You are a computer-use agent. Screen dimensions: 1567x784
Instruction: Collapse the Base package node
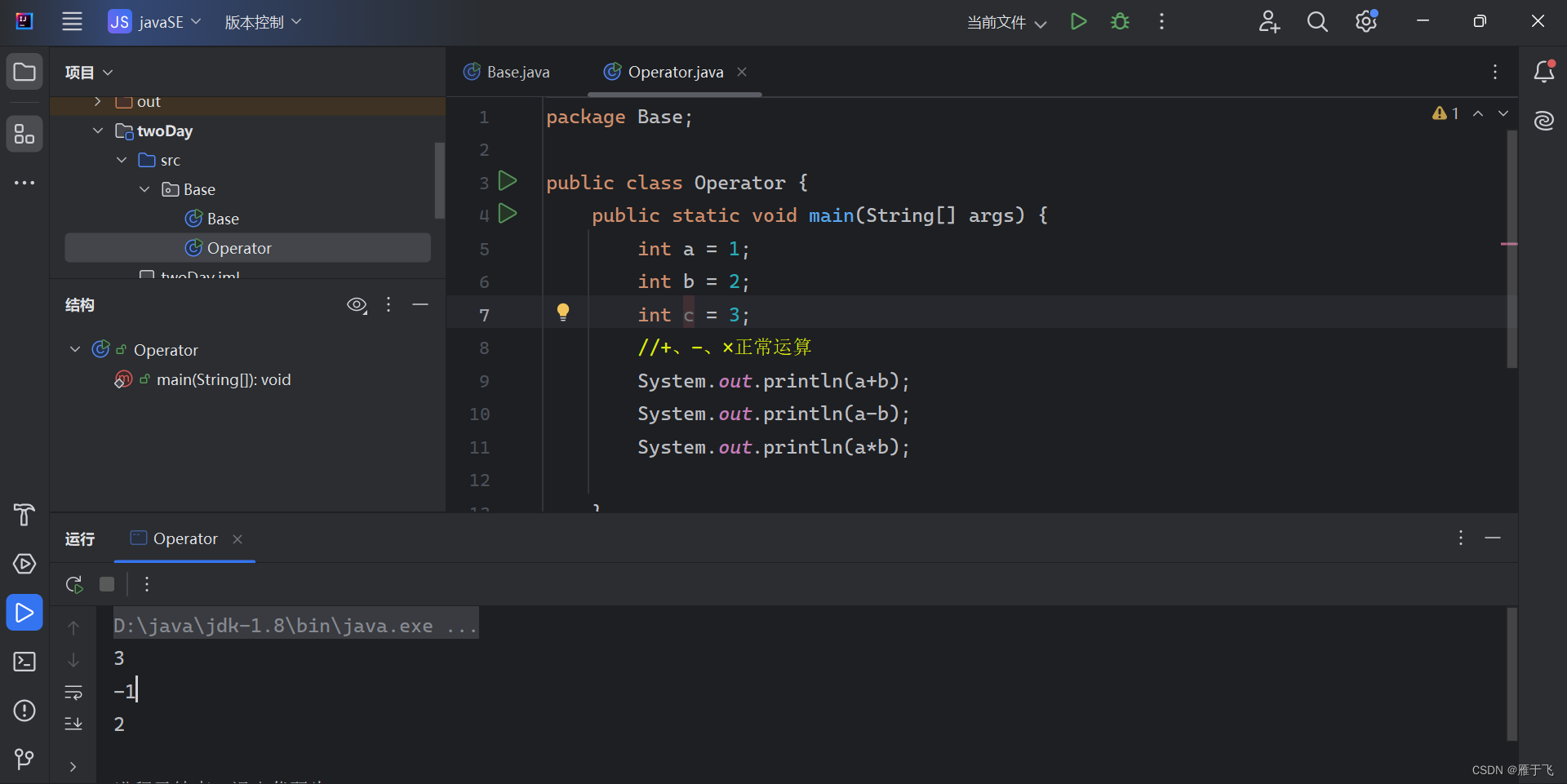(144, 189)
